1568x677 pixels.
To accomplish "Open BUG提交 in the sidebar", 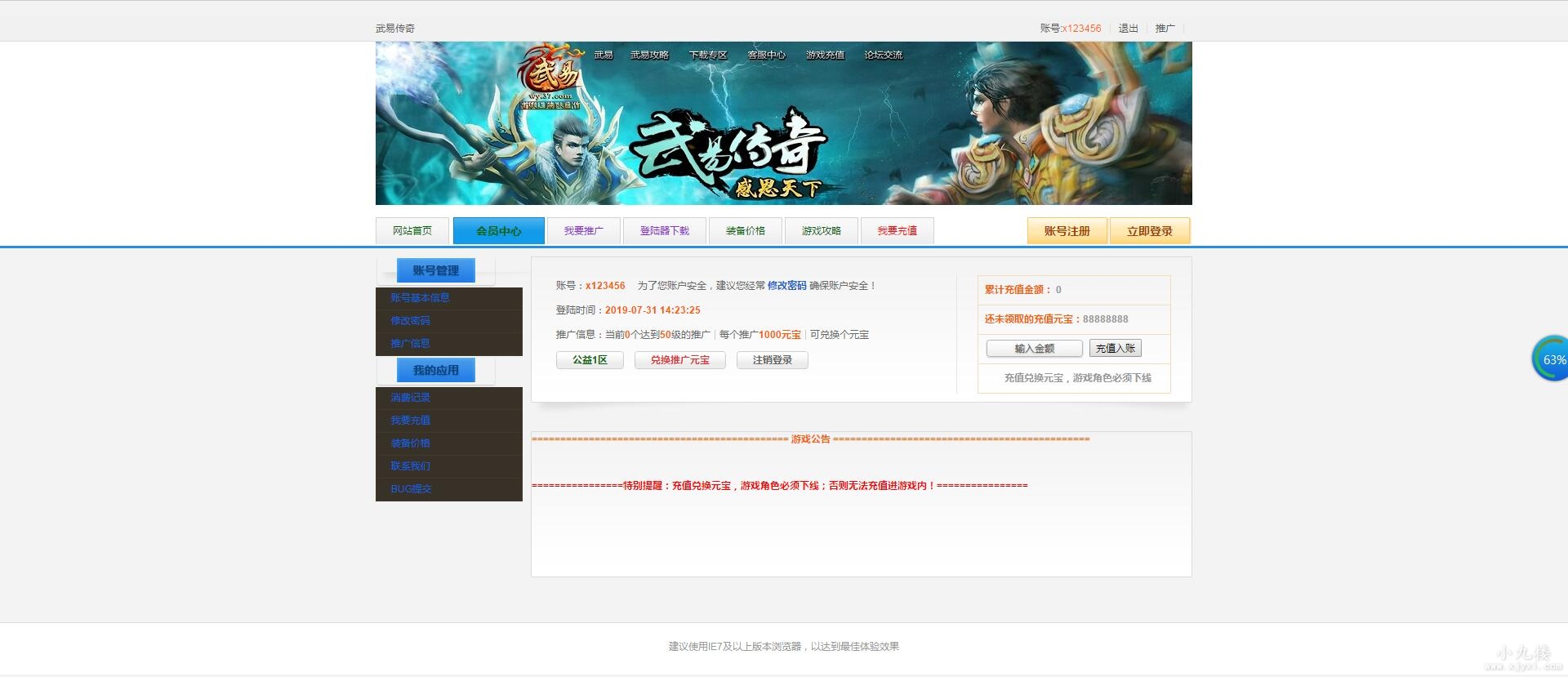I will click(411, 489).
